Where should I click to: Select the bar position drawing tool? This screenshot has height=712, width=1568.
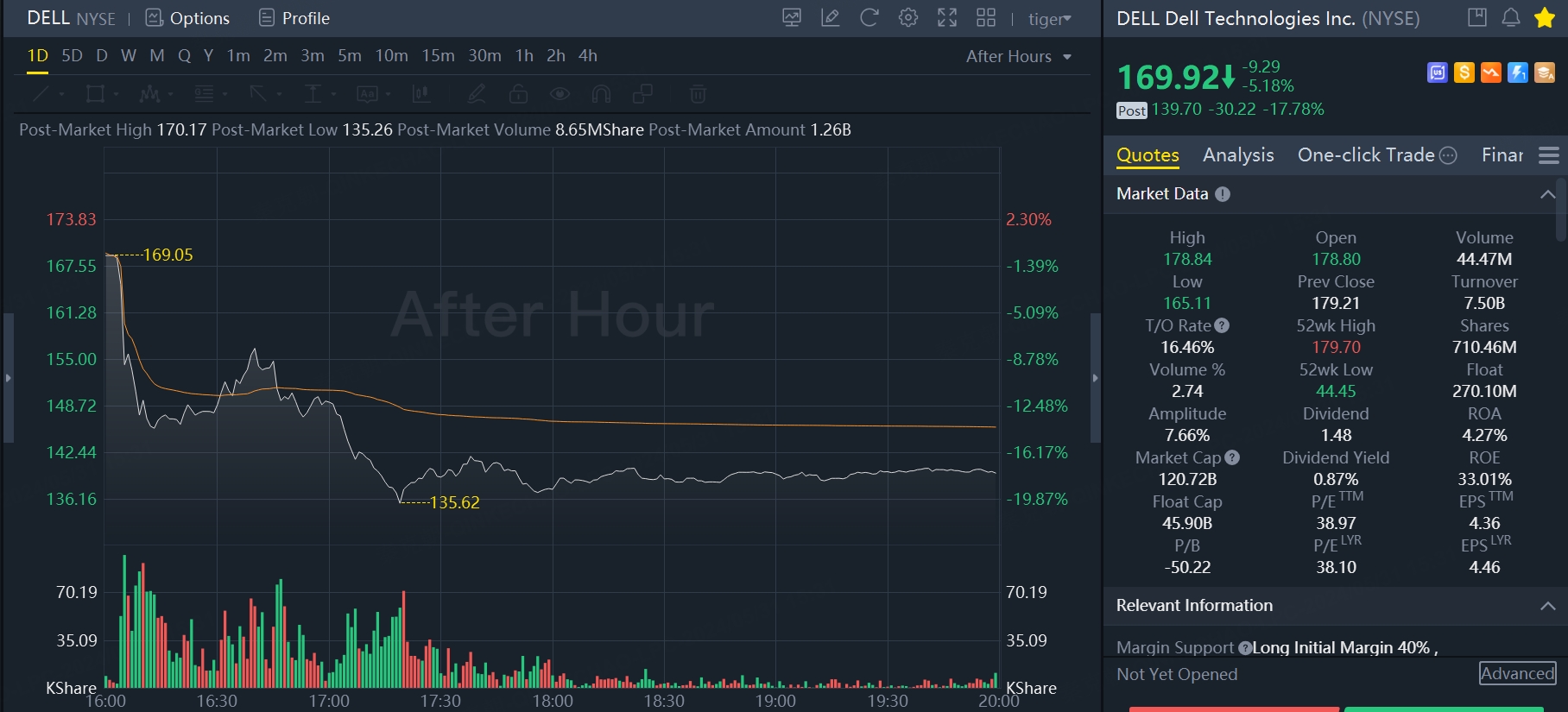pyautogui.click(x=422, y=94)
